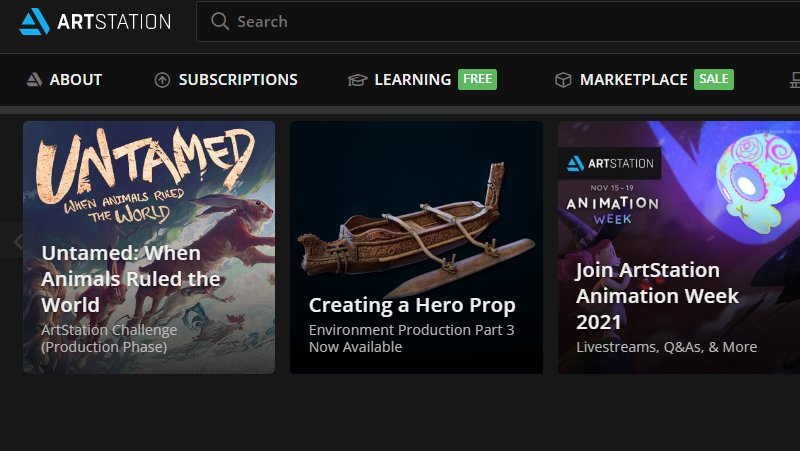
Task: Click the ArtStation triangle logo icon
Action: 34,21
